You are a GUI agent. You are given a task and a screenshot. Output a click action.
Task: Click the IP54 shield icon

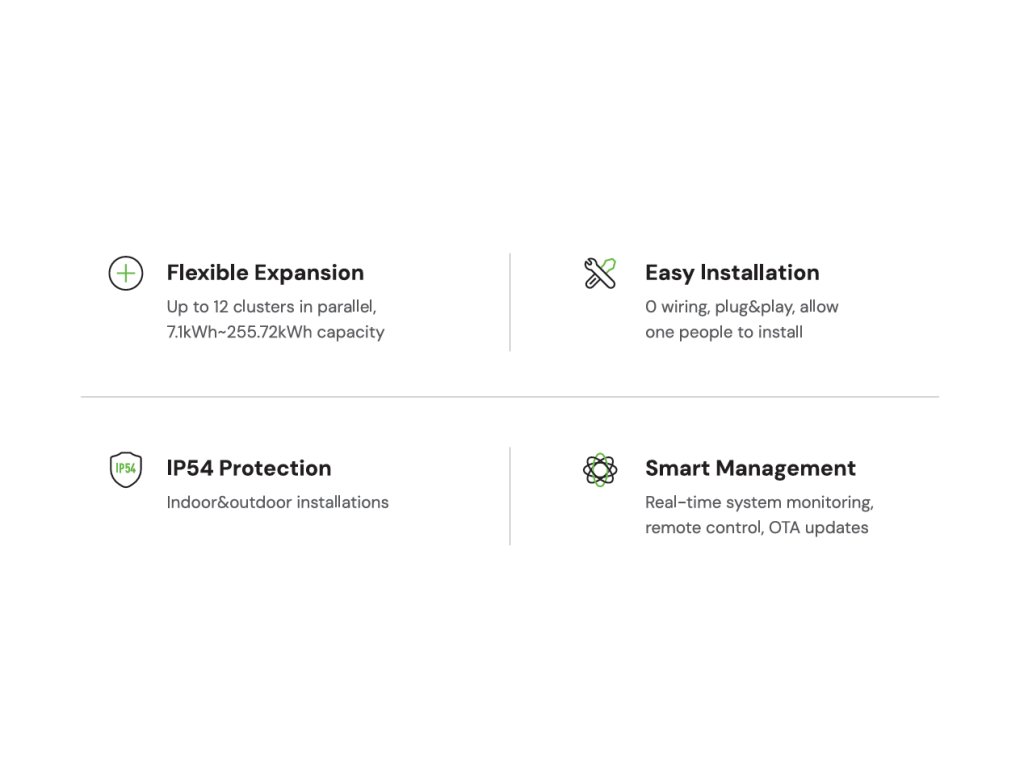(125, 469)
